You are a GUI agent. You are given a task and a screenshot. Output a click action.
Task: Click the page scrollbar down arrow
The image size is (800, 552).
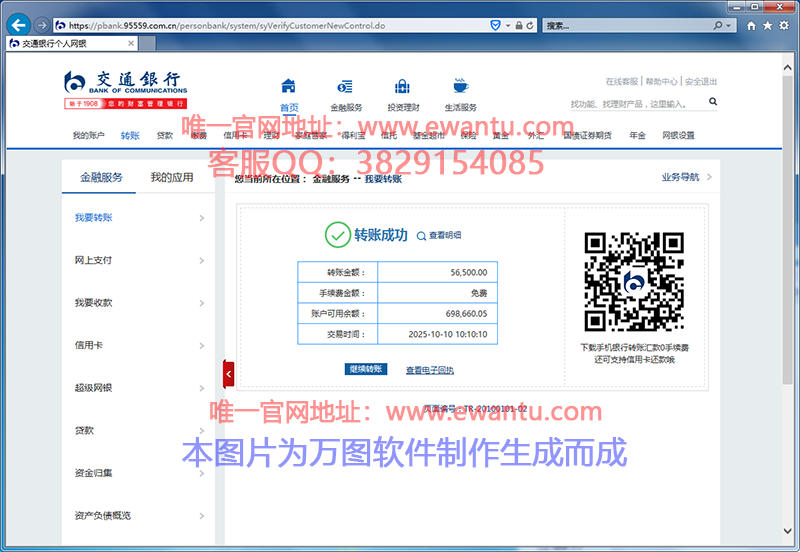pyautogui.click(x=787, y=531)
